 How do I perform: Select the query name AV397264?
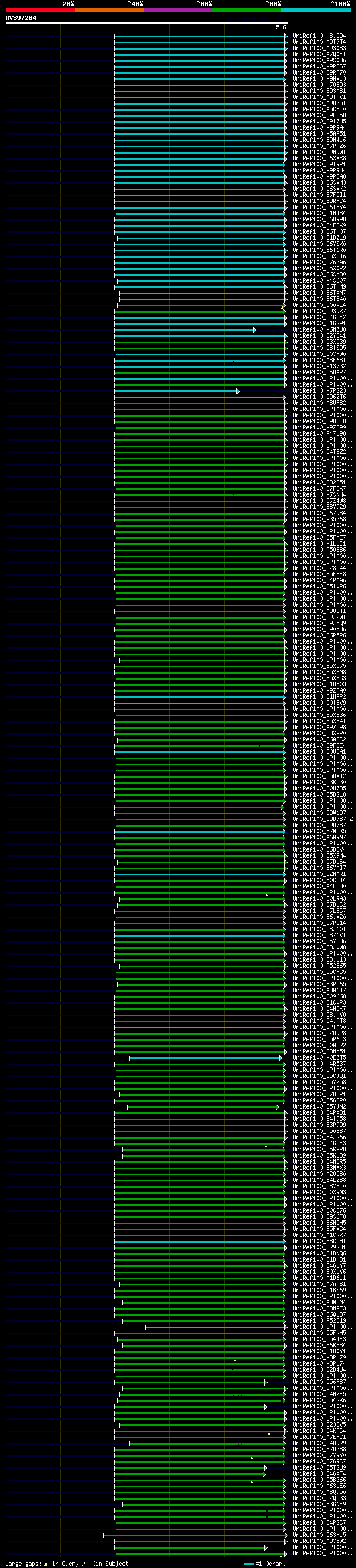click(x=21, y=18)
